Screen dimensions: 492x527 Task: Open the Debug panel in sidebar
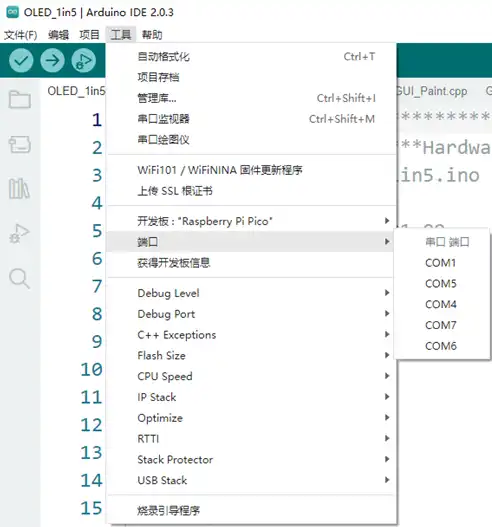19,233
